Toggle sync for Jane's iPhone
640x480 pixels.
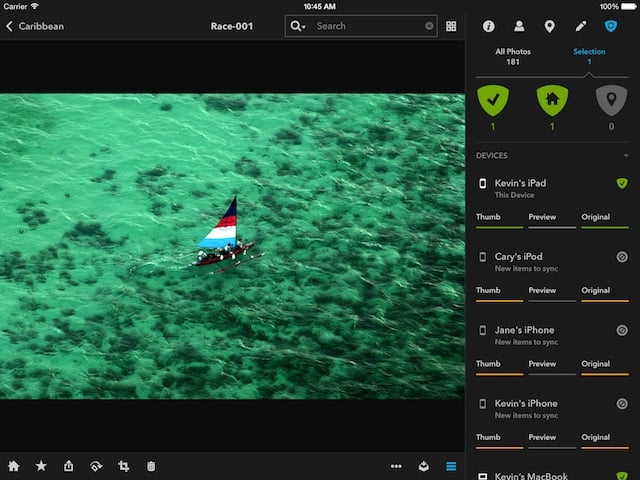622,330
